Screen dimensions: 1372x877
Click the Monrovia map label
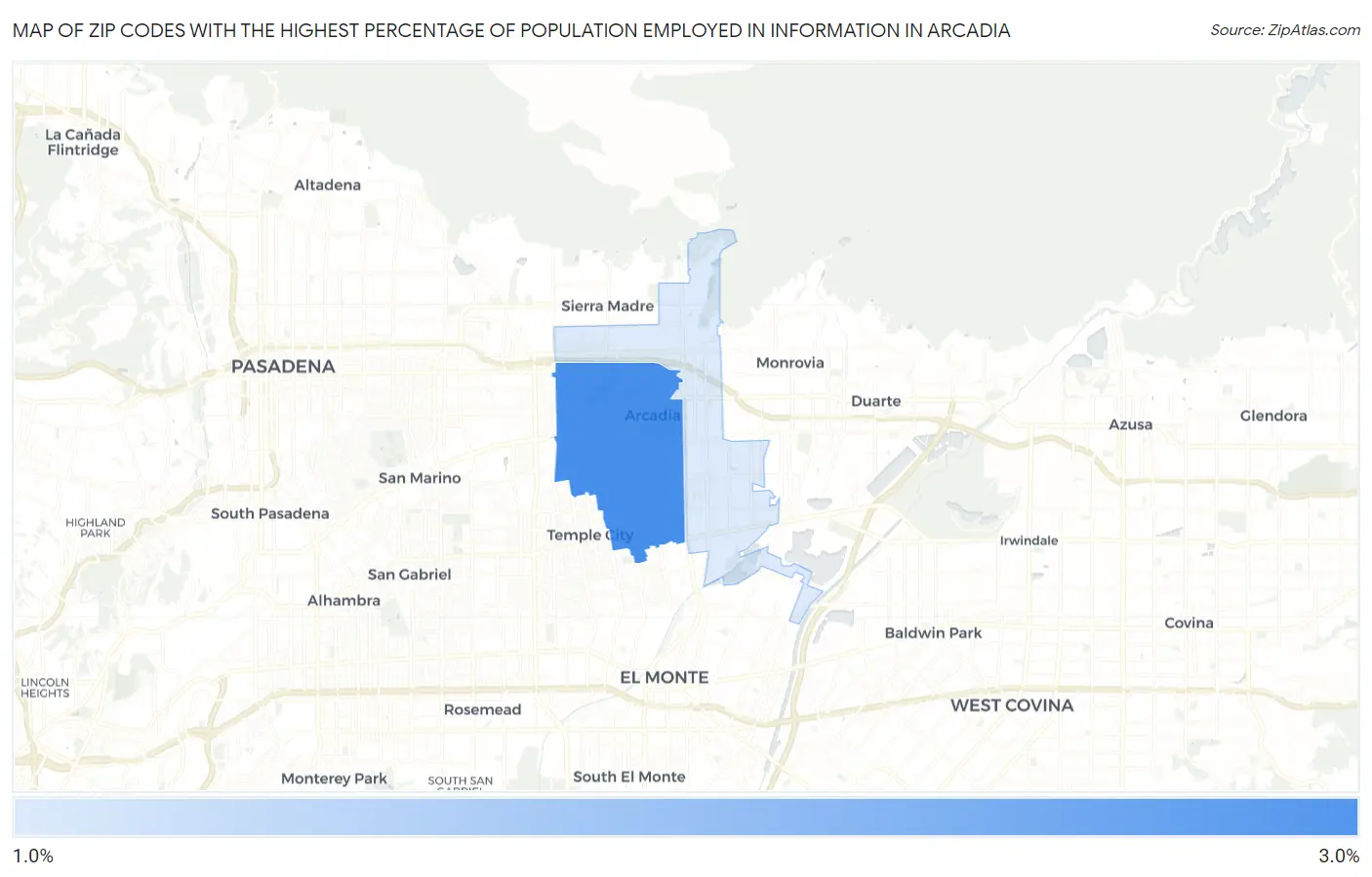click(x=790, y=363)
